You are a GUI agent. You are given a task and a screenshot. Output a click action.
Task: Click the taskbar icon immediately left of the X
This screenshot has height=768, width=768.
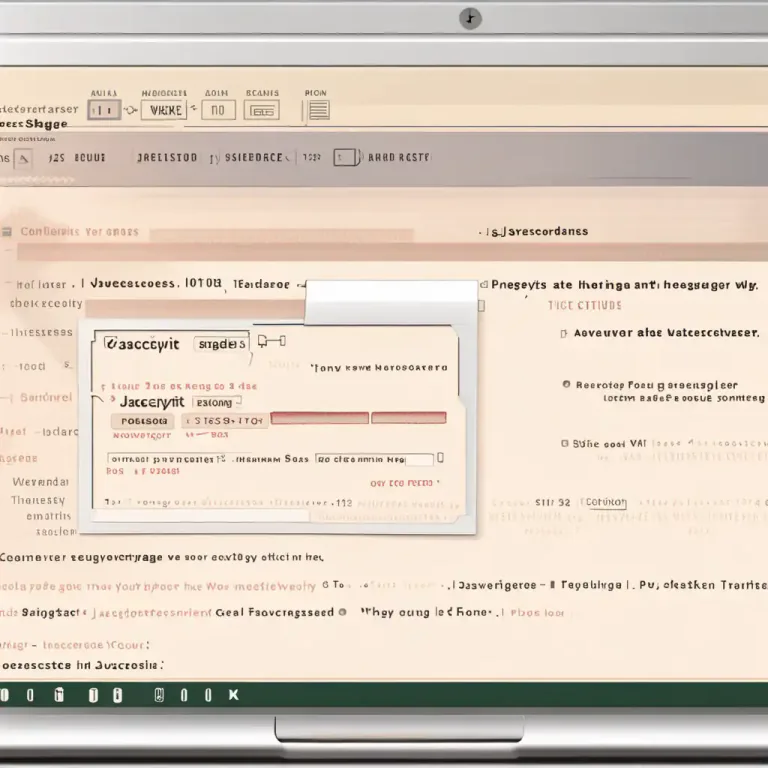[x=208, y=695]
